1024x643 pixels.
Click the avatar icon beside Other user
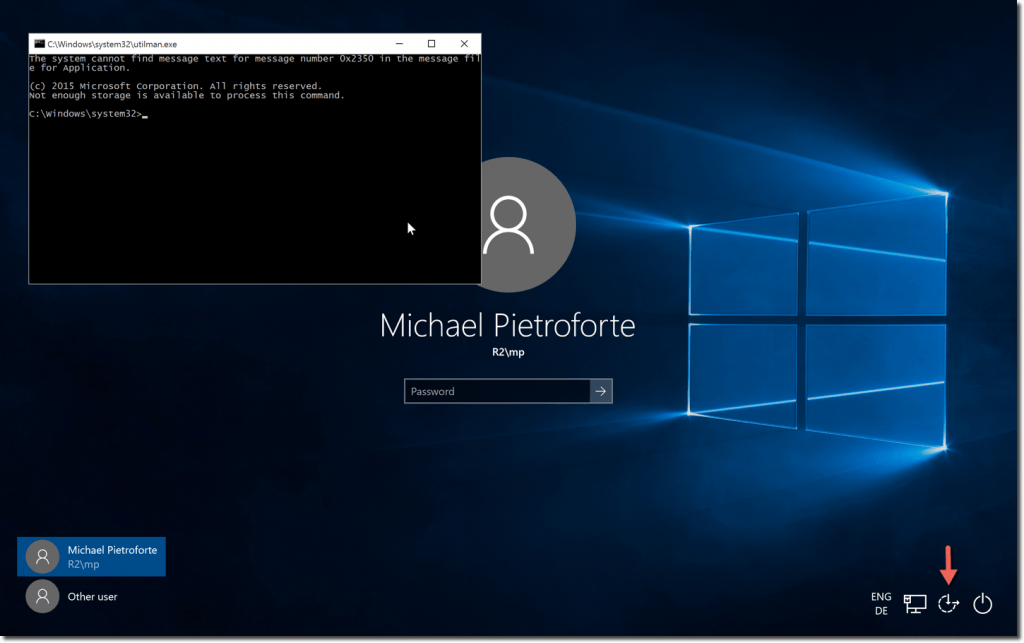(42, 597)
